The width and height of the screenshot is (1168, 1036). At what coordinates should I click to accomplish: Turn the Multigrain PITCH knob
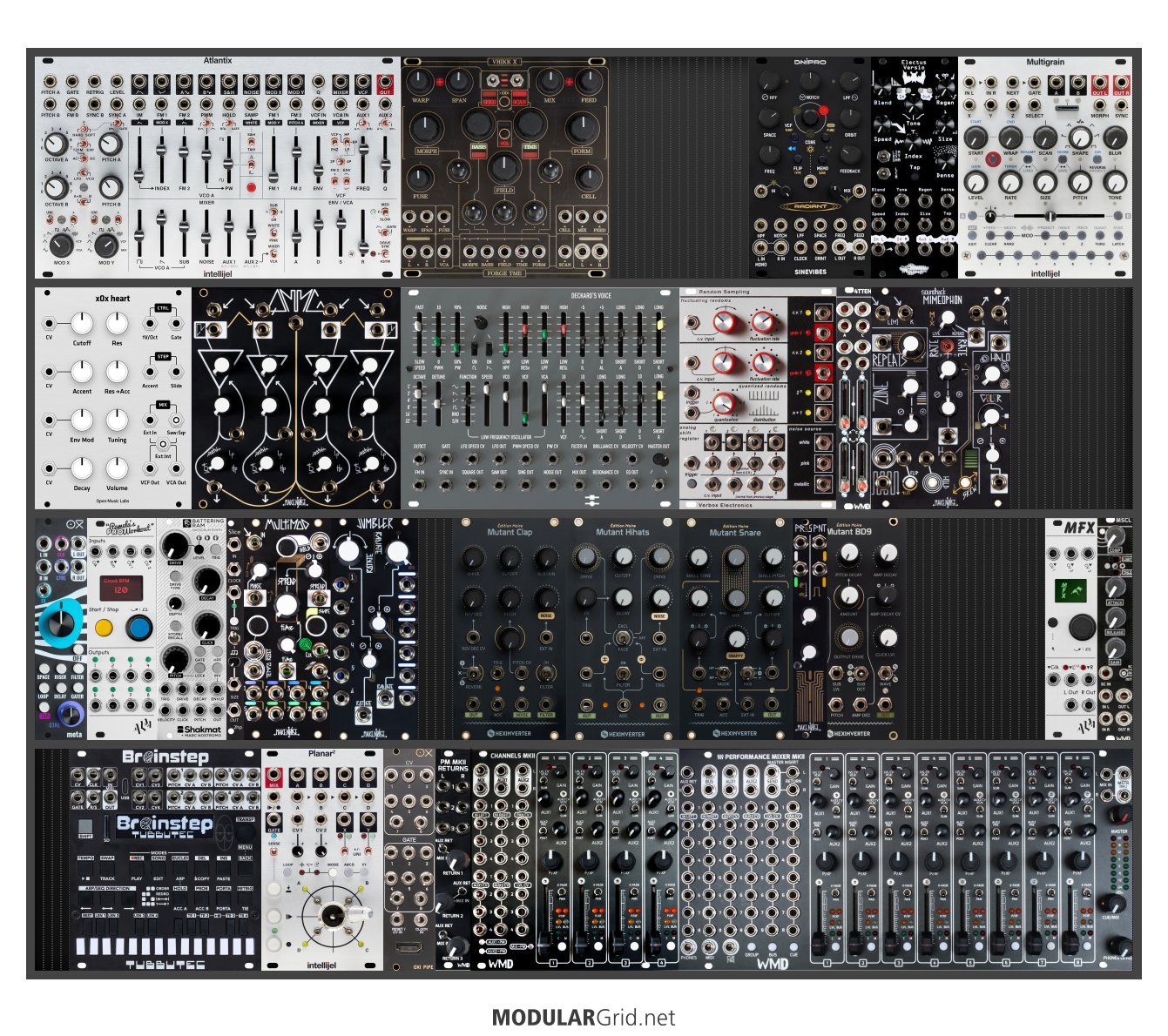1080,182
